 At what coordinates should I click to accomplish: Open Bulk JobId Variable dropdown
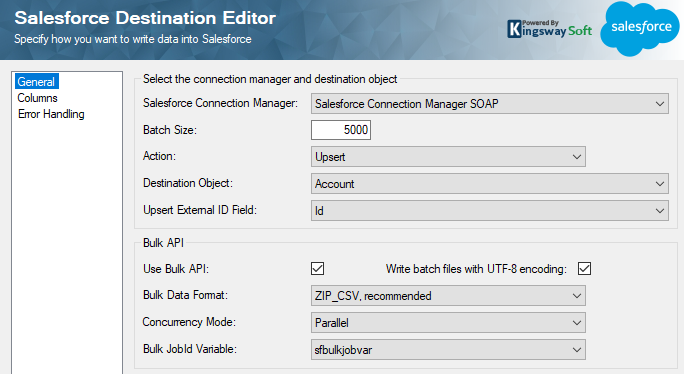point(448,350)
